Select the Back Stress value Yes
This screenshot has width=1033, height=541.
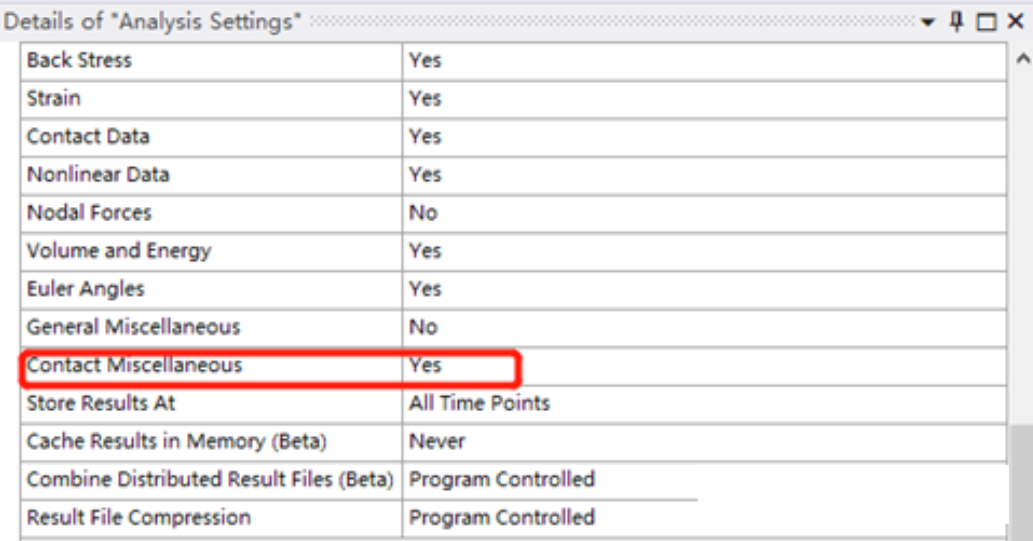(x=704, y=61)
